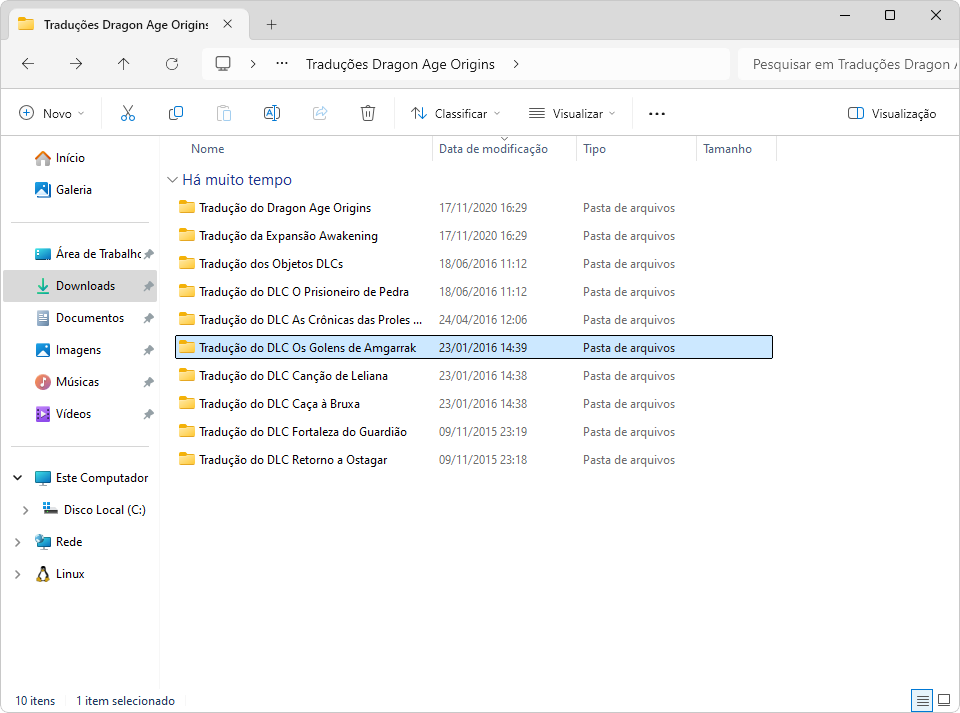The width and height of the screenshot is (960, 713).
Task: Sort by the Tipo column header
Action: coord(594,149)
